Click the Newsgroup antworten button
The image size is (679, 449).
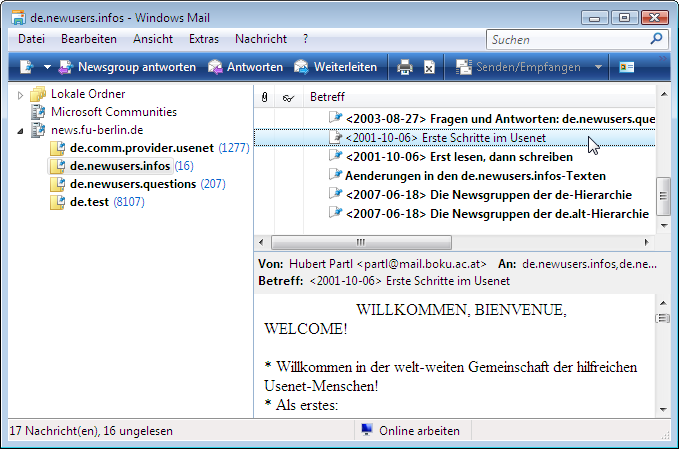click(x=123, y=67)
